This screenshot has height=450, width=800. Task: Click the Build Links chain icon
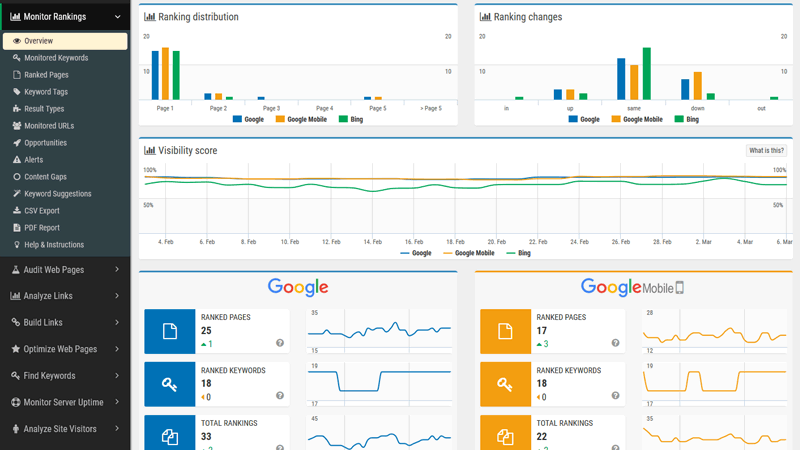(16, 322)
